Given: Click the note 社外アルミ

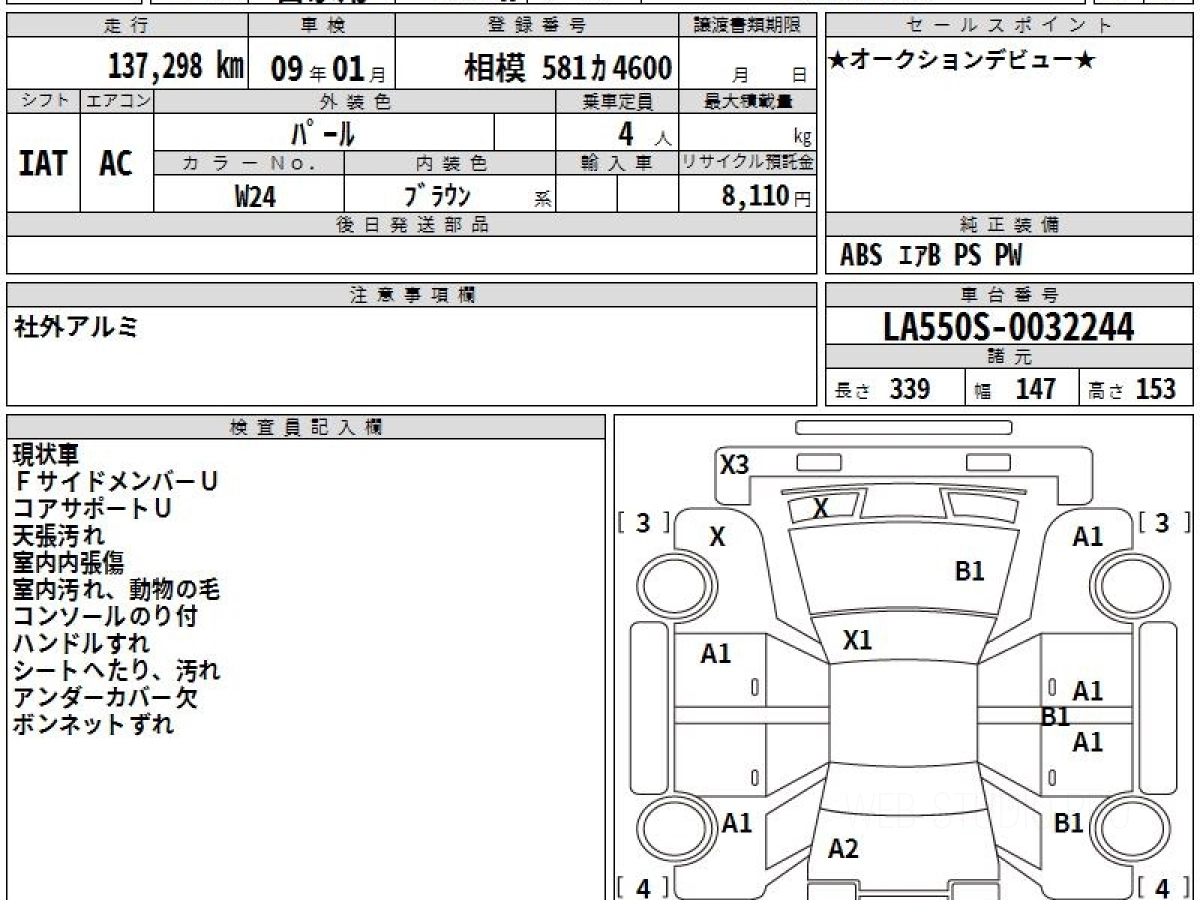Looking at the screenshot, I should [x=76, y=326].
